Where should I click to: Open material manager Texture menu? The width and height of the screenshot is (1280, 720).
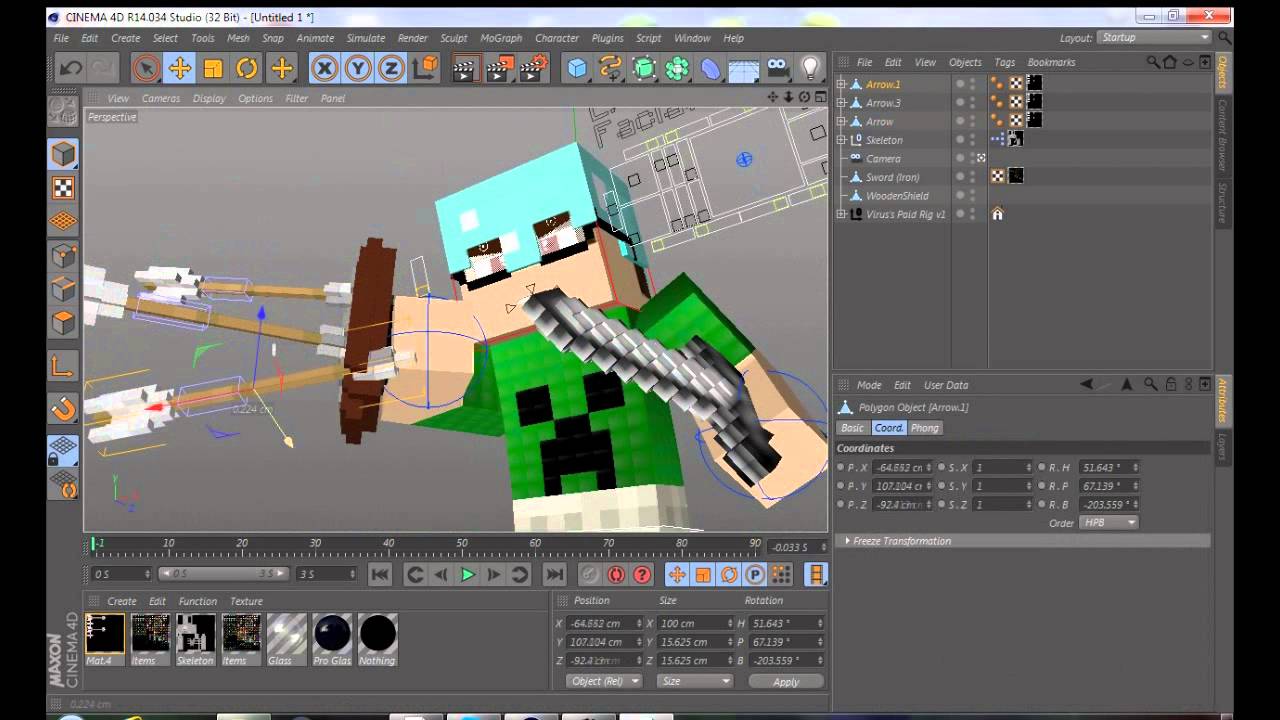pos(246,601)
